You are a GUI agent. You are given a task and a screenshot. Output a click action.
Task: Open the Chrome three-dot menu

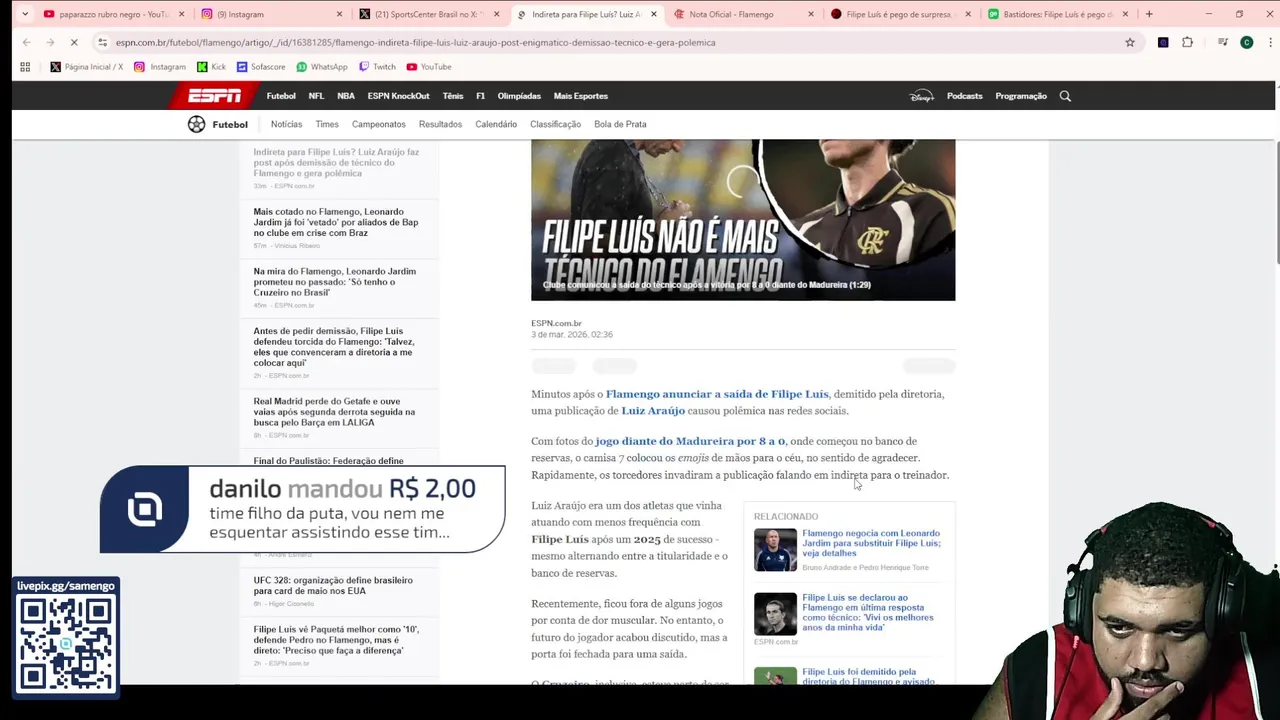[1268, 42]
